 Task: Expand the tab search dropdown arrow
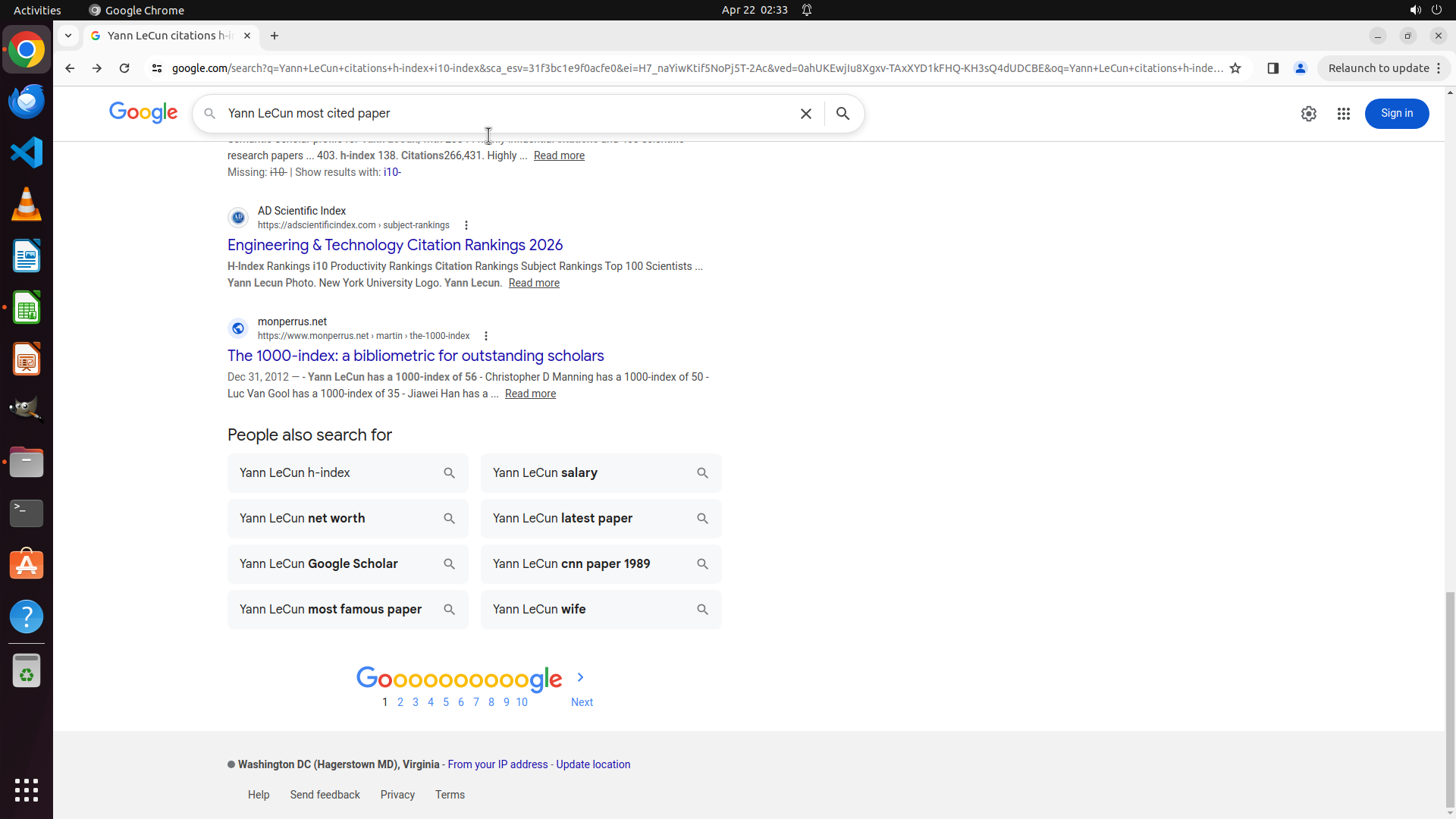point(68,36)
